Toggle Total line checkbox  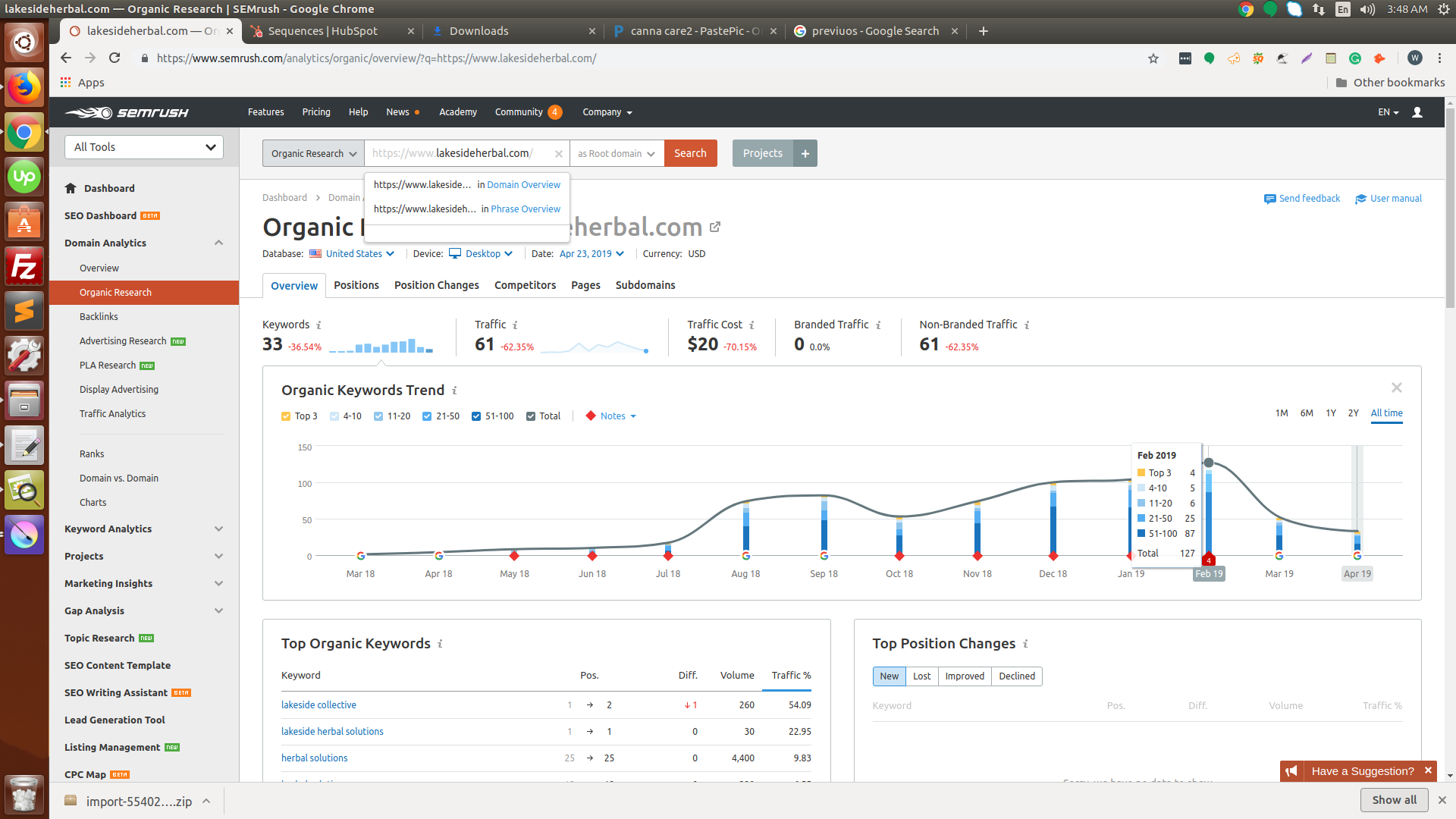(531, 416)
